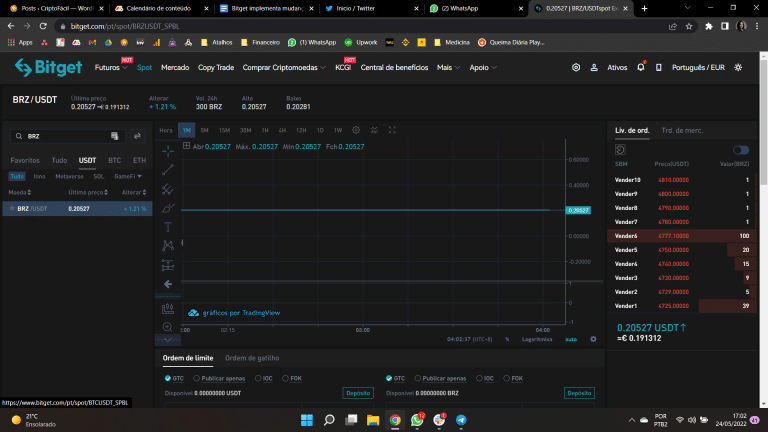Select Publicar apenas in sell panel

click(x=418, y=378)
